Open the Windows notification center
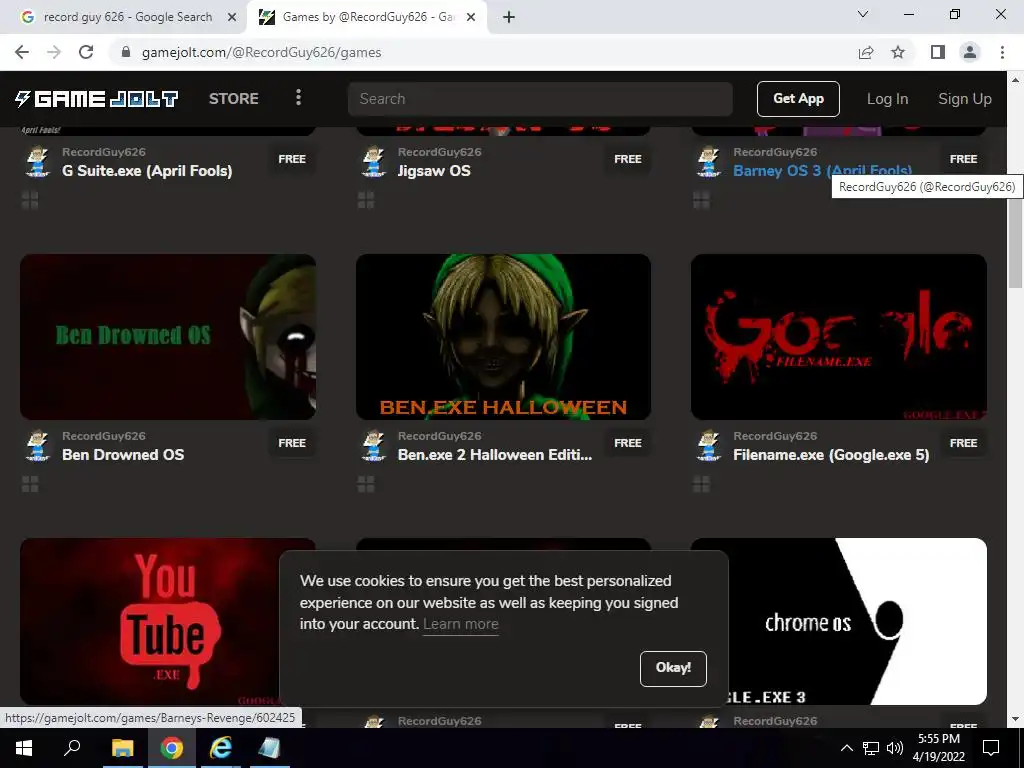This screenshot has width=1024, height=768. pos(991,748)
